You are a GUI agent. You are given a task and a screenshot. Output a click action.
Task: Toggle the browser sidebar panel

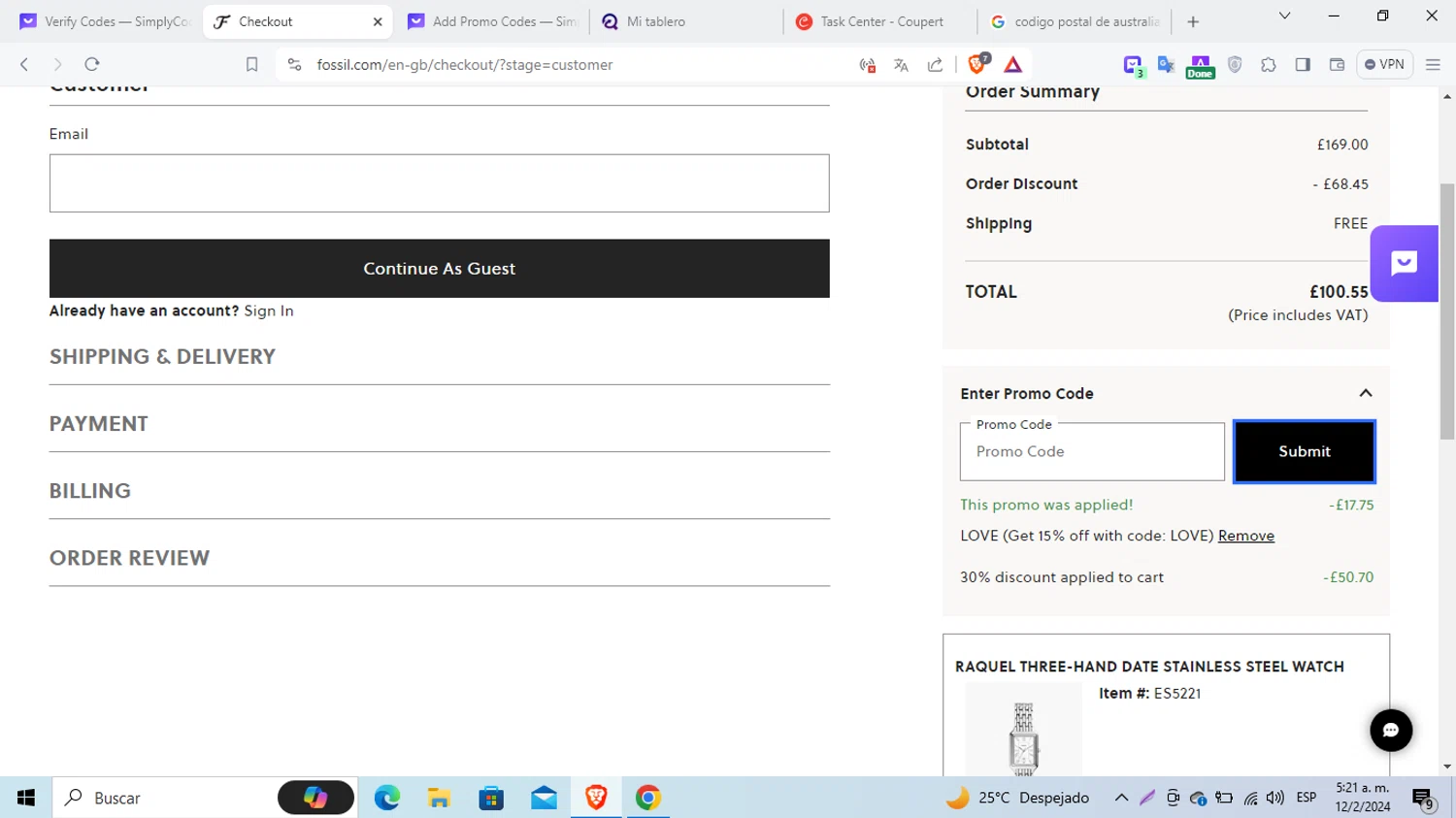click(x=1303, y=65)
